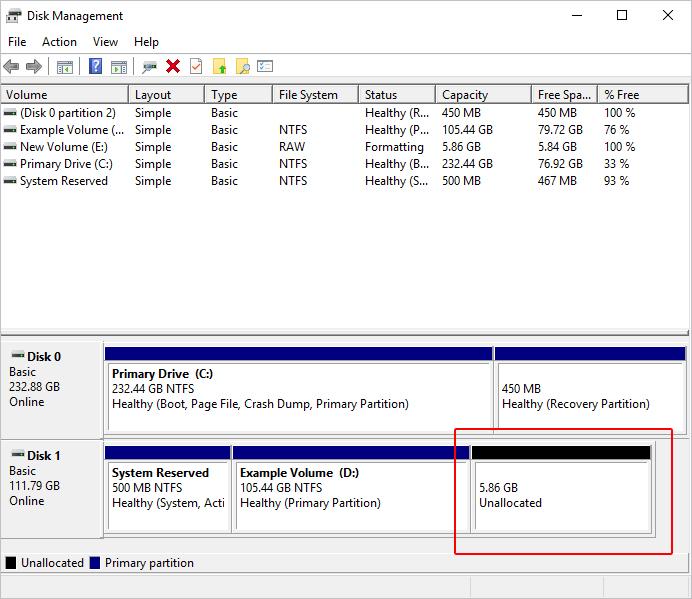
Task: Select the System Reserved list row
Action: (344, 181)
